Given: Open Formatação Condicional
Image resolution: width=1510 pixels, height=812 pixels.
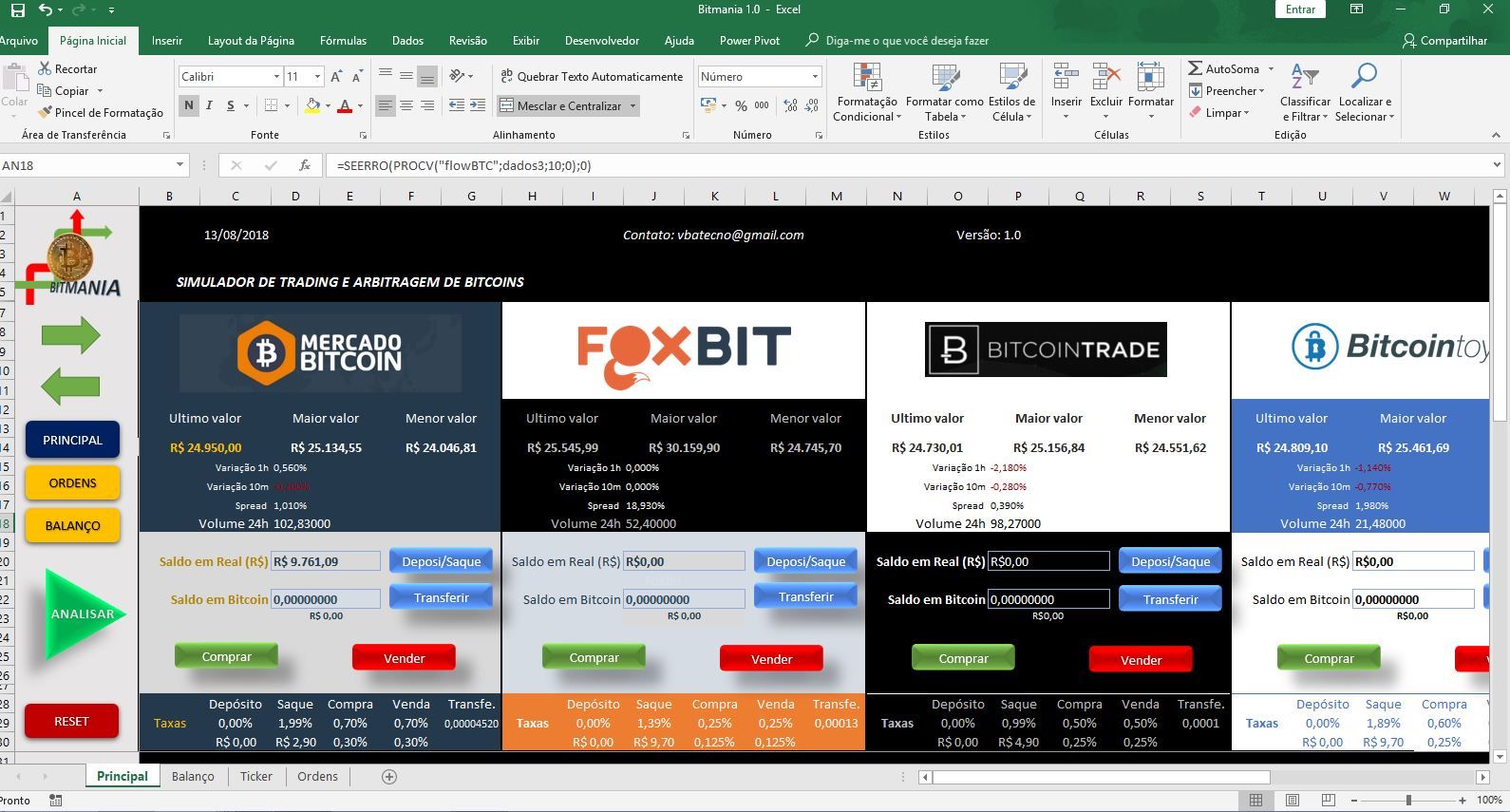Looking at the screenshot, I should coord(865,92).
